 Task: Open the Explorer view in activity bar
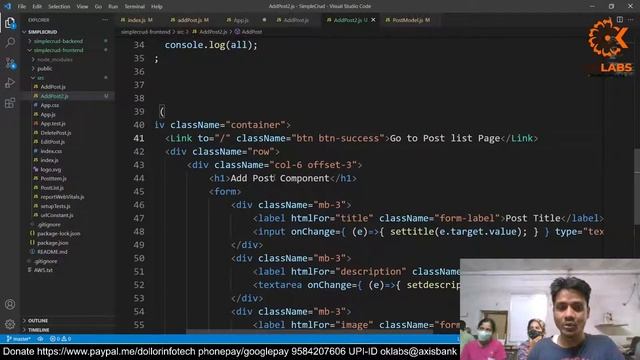[x=10, y=22]
